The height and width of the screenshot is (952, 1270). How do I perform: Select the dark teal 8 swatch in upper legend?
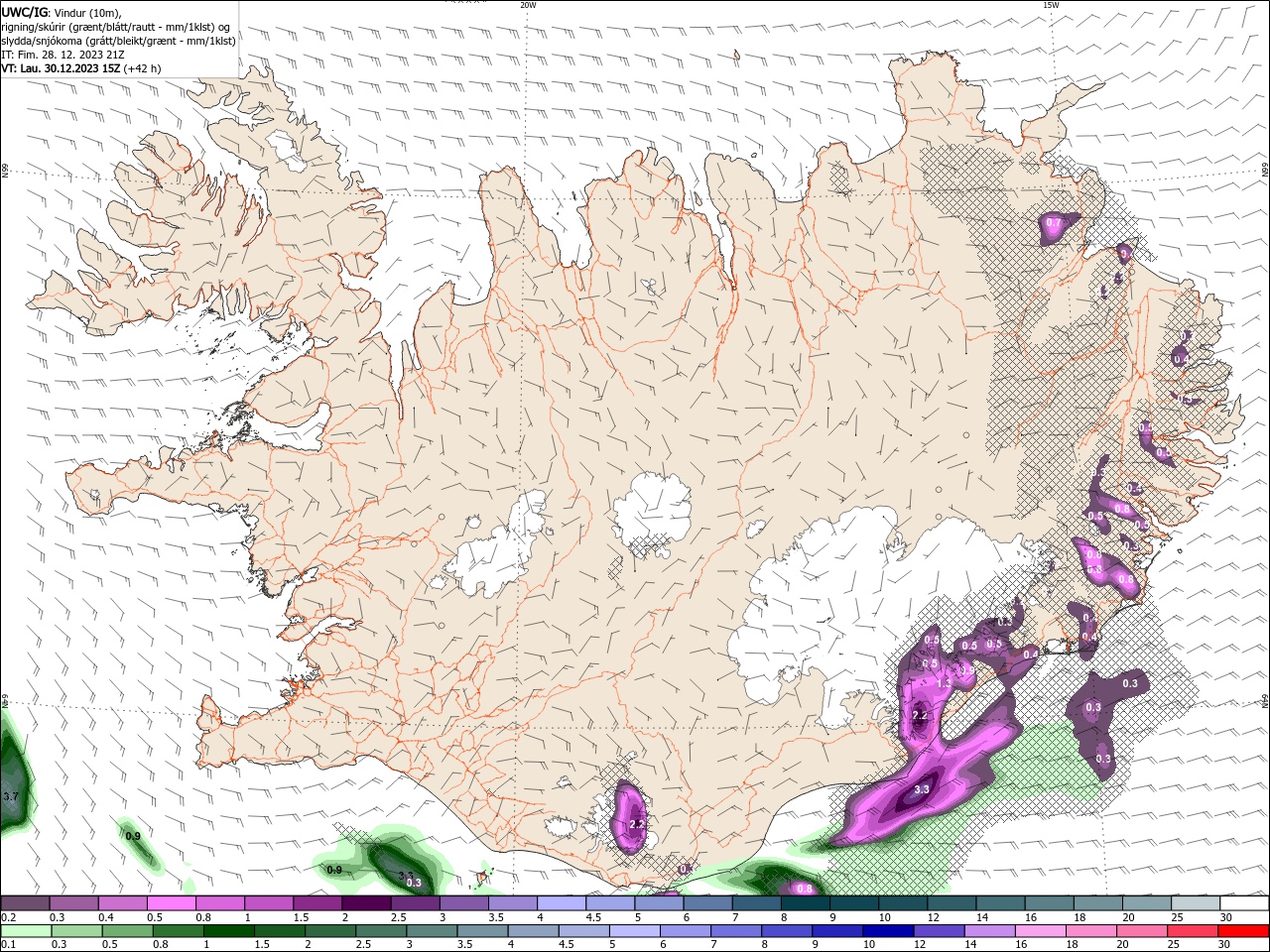click(806, 903)
